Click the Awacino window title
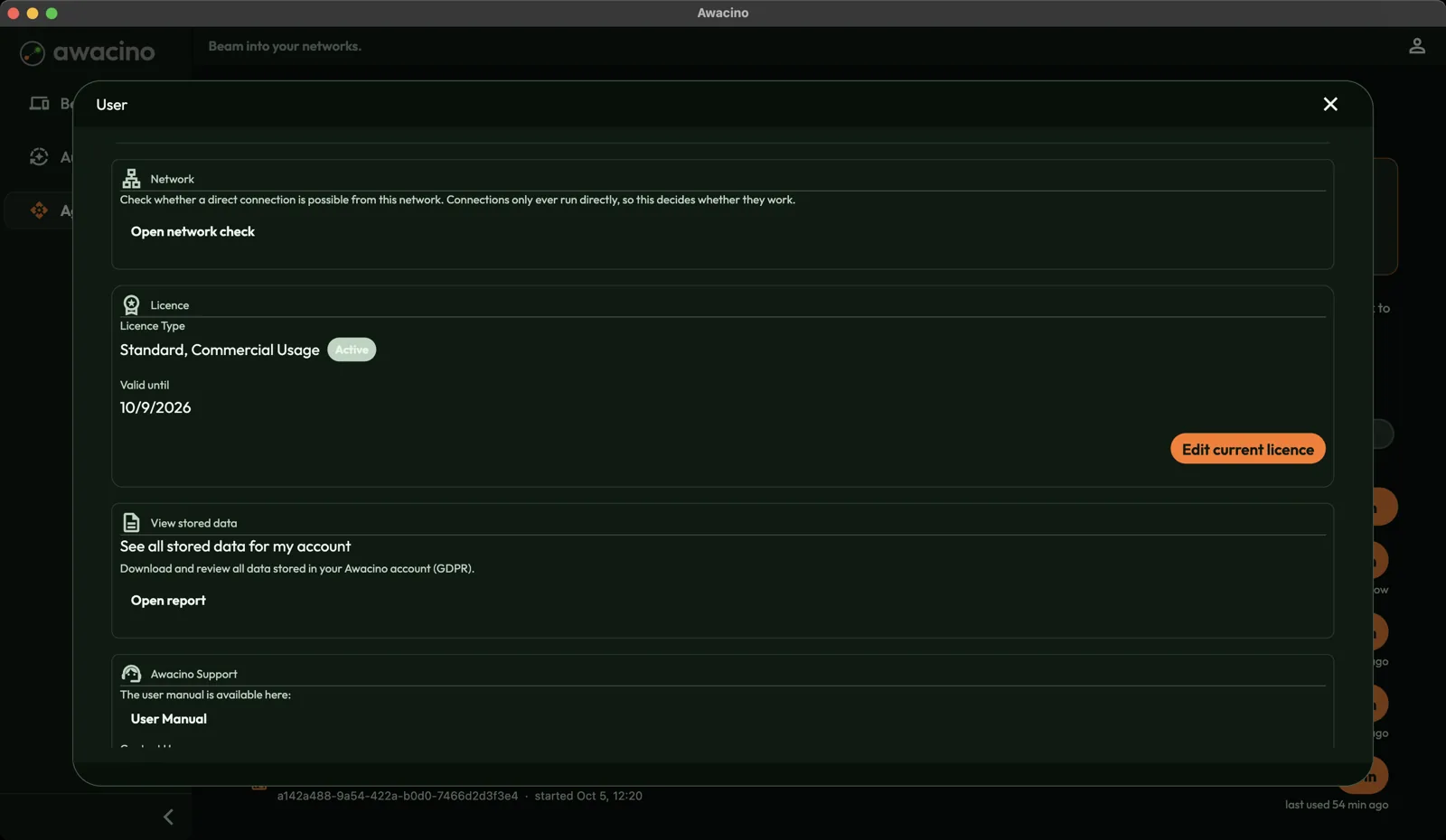 (723, 13)
